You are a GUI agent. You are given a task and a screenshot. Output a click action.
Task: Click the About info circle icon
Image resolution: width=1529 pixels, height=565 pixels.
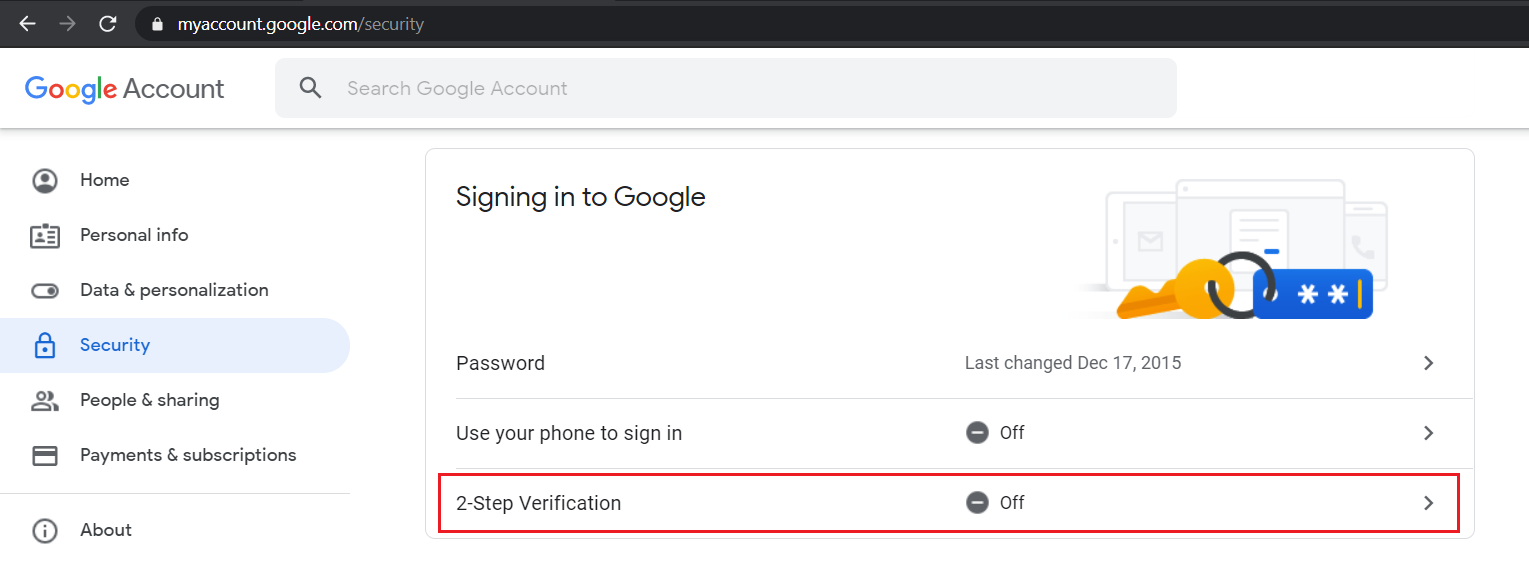[x=45, y=531]
